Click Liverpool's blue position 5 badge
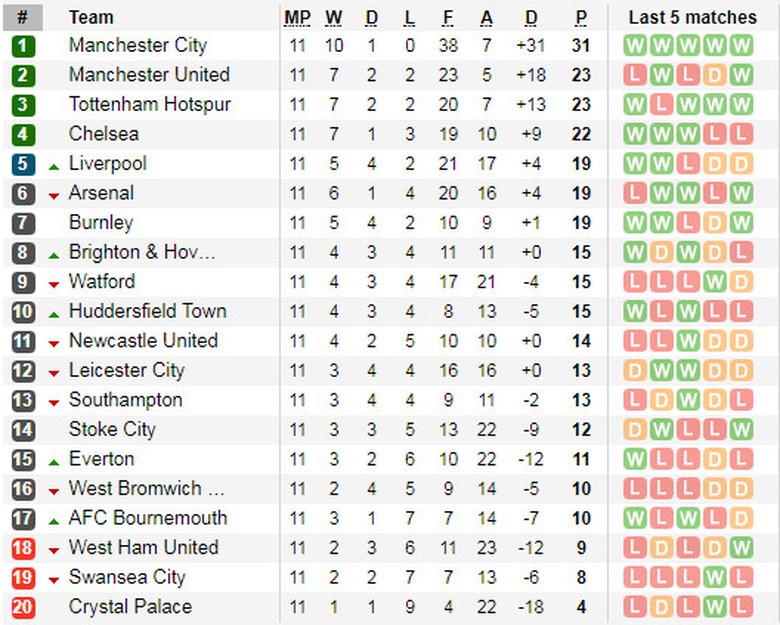This screenshot has height=625, width=780. click(x=23, y=164)
